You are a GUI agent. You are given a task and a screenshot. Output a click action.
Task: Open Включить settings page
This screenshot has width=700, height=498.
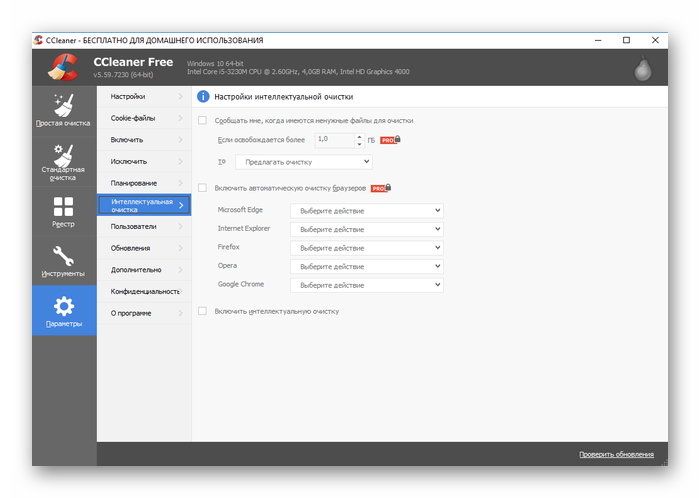(144, 140)
